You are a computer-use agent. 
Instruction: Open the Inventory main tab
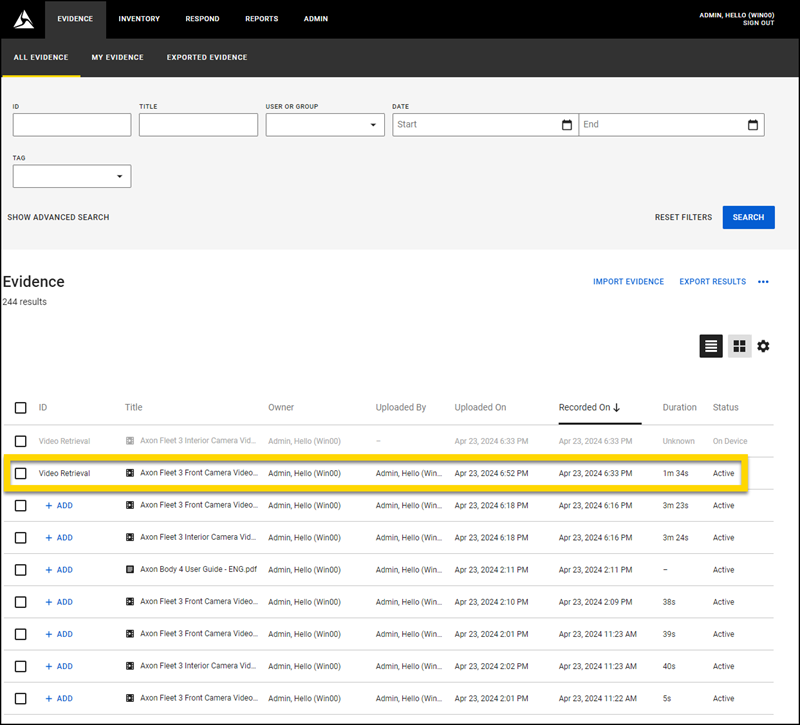click(139, 19)
